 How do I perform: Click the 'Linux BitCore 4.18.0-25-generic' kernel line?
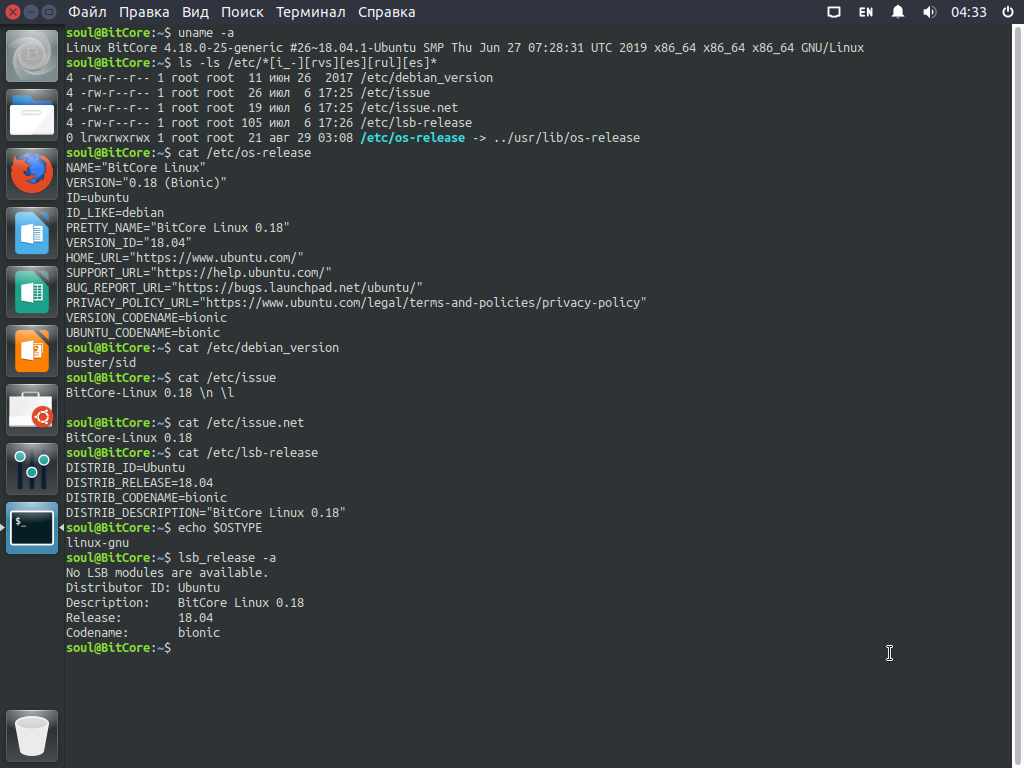[465, 48]
